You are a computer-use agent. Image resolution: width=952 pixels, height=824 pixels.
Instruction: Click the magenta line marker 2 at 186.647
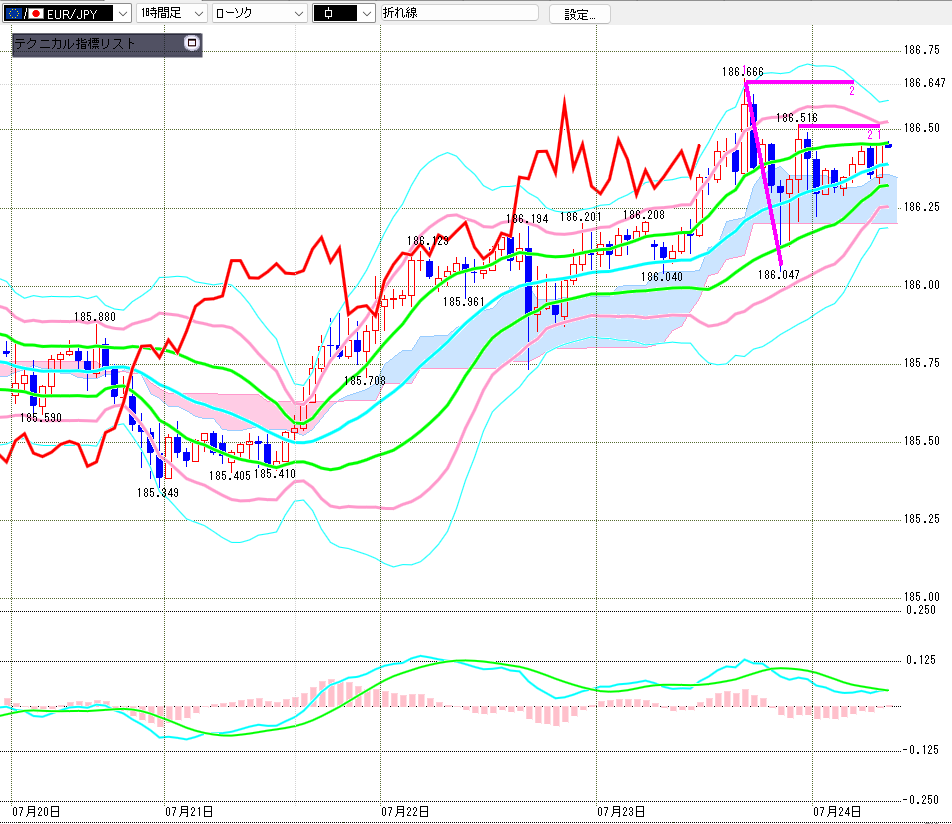(x=852, y=91)
